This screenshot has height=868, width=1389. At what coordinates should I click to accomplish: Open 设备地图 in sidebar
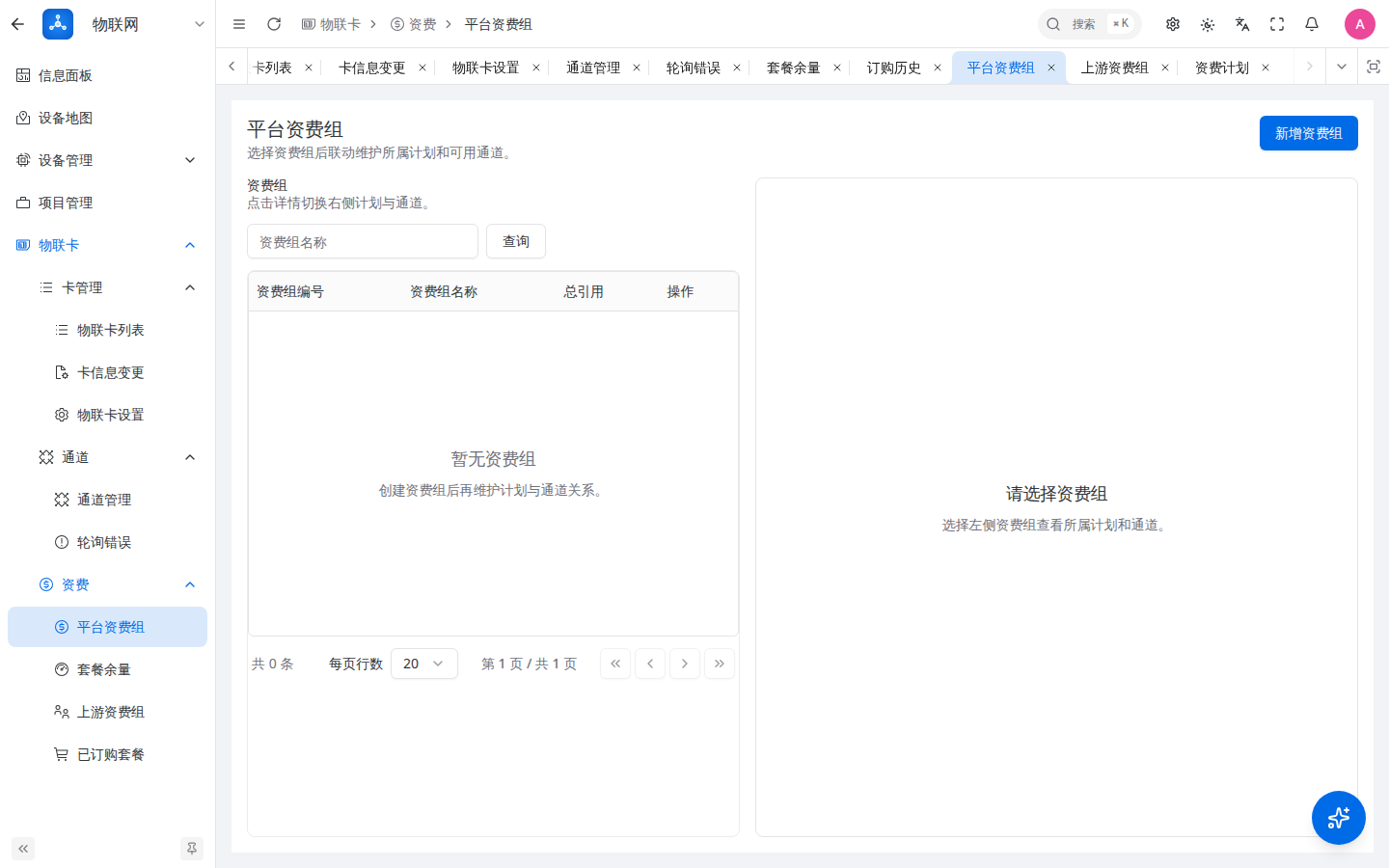coord(107,118)
